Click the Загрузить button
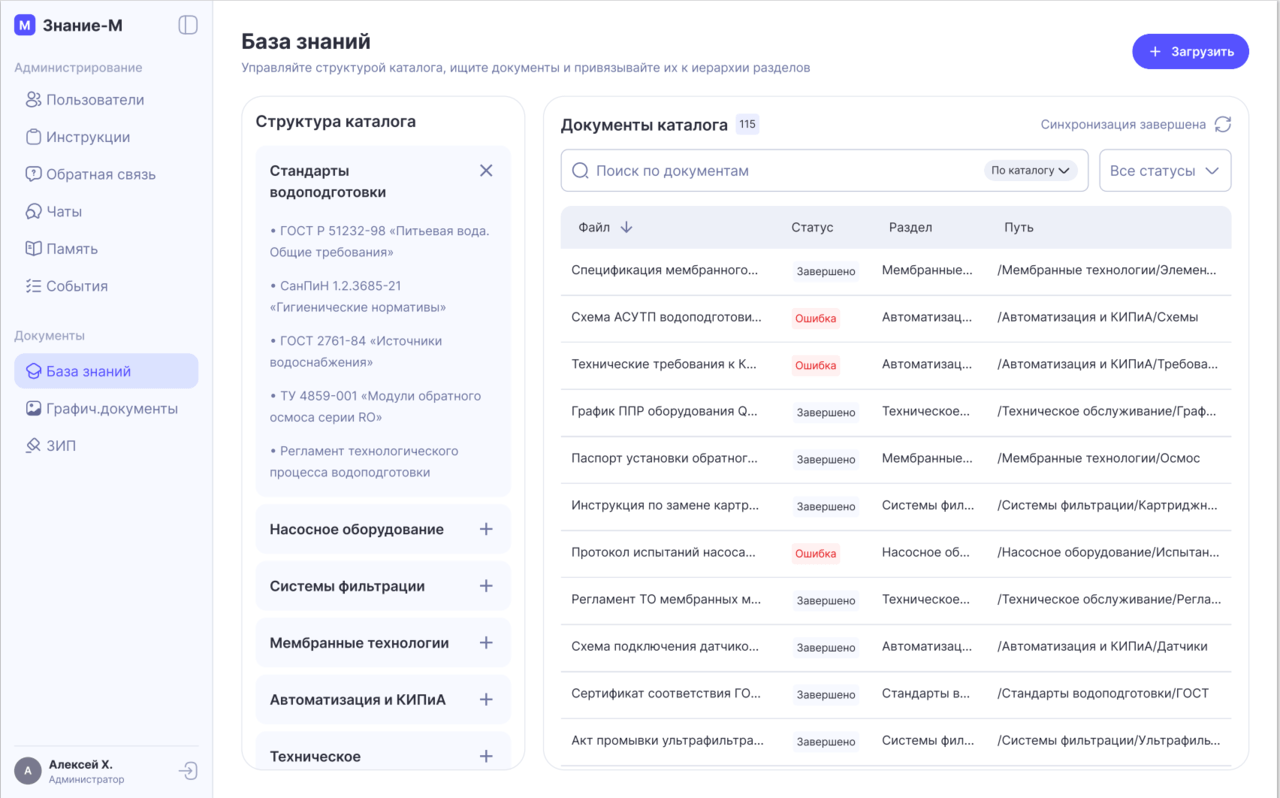Viewport: 1280px width, 798px height. 1190,52
